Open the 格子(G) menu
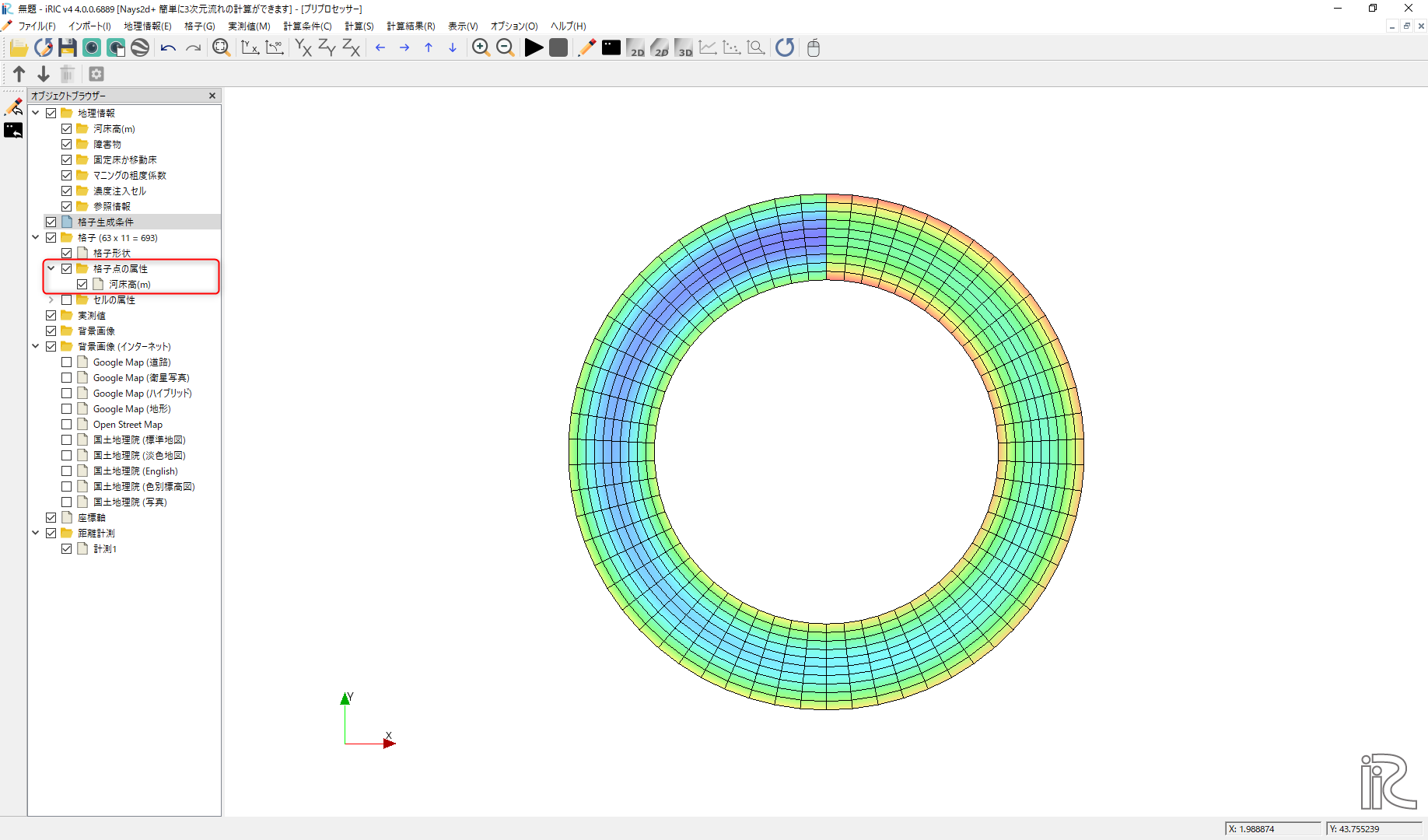 [199, 26]
